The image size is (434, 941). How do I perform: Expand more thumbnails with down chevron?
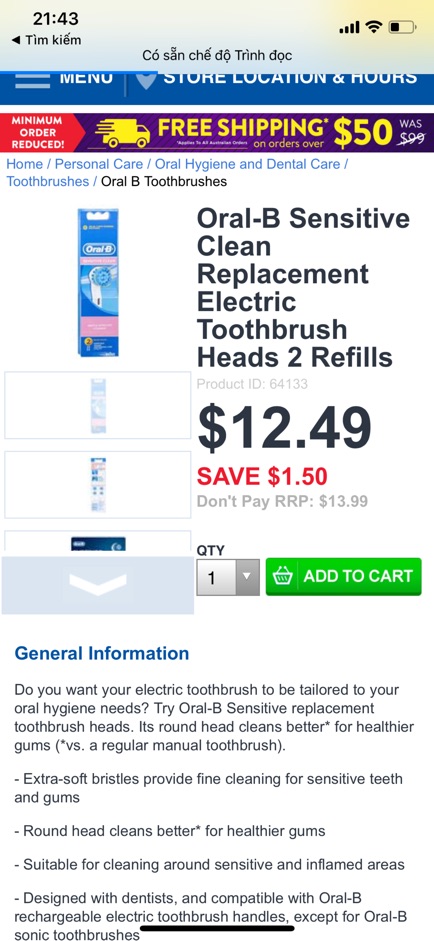coord(98,585)
